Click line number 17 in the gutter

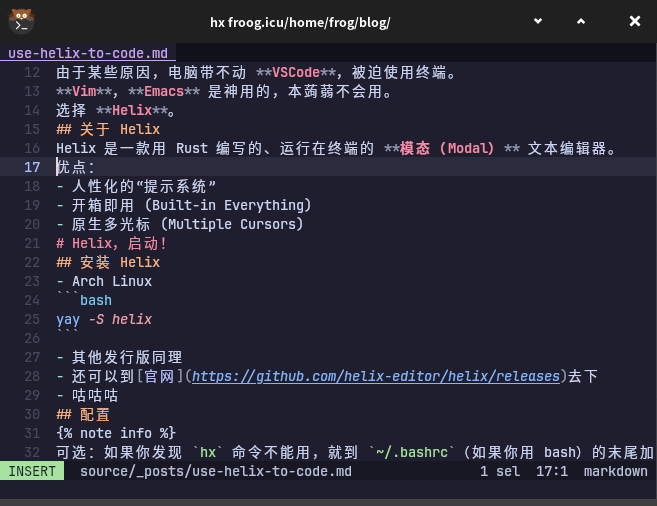[x=33, y=167]
